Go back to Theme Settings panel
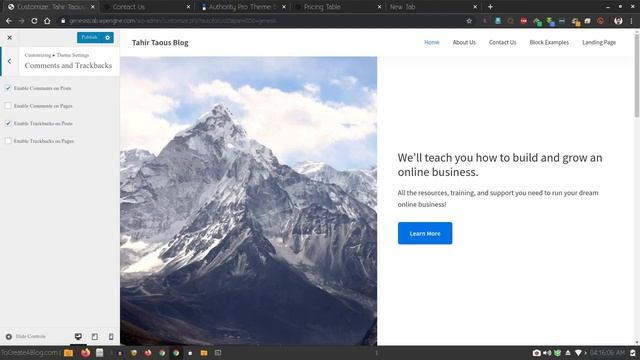The width and height of the screenshot is (640, 360). [9, 61]
